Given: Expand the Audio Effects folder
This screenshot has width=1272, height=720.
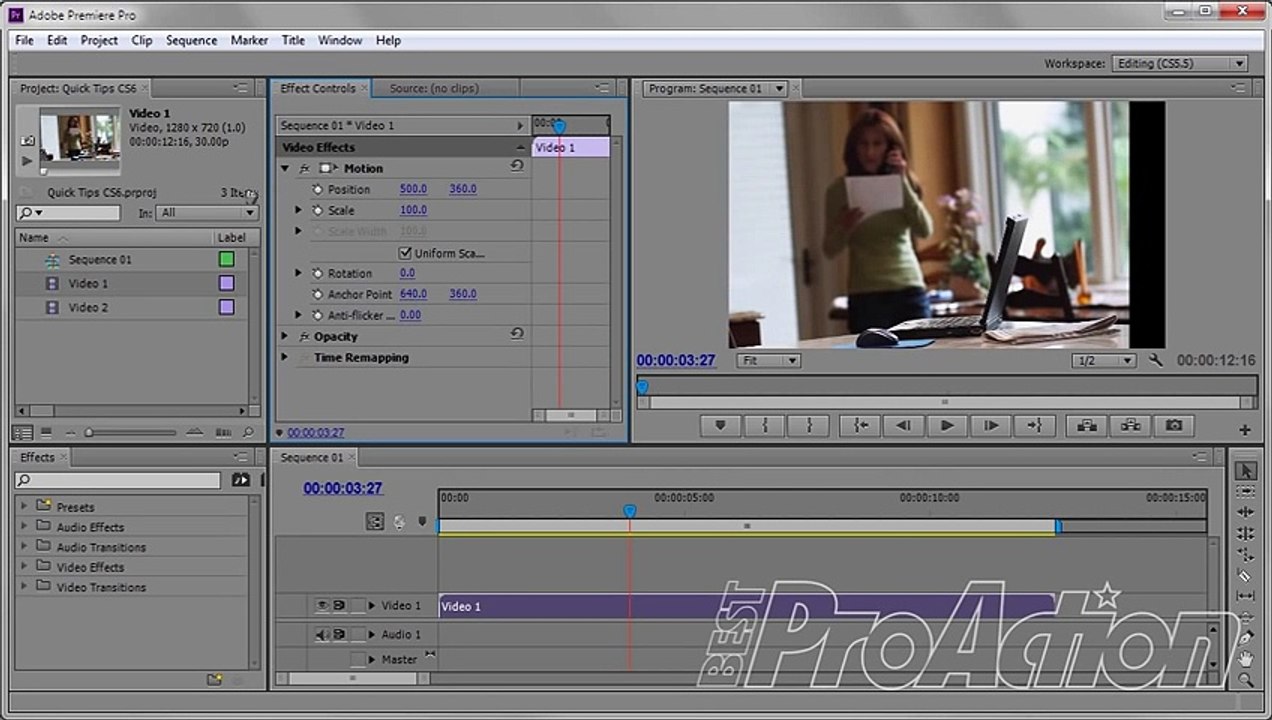Looking at the screenshot, I should pos(24,526).
